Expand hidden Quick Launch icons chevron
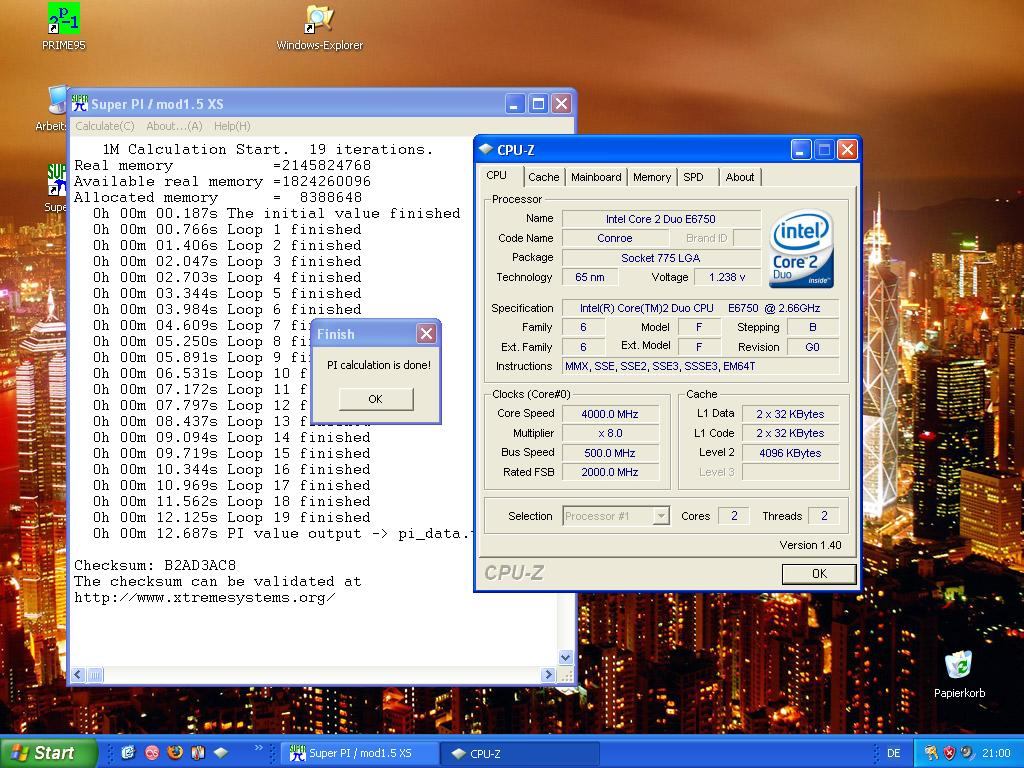Image resolution: width=1024 pixels, height=768 pixels. [x=259, y=748]
